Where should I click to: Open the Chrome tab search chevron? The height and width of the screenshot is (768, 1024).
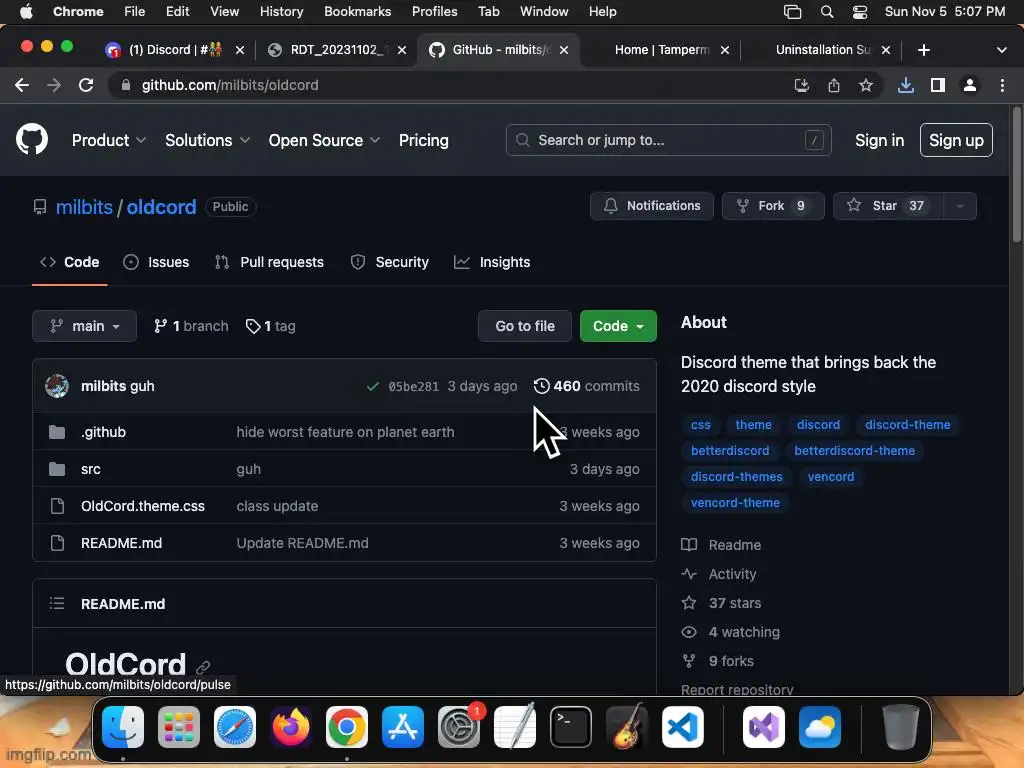click(x=1002, y=50)
